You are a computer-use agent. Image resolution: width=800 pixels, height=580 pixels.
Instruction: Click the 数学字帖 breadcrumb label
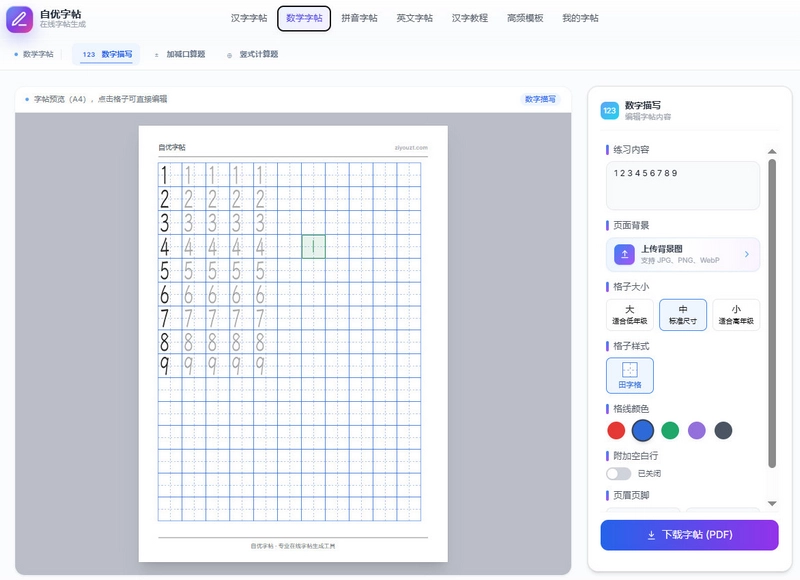tap(38, 54)
